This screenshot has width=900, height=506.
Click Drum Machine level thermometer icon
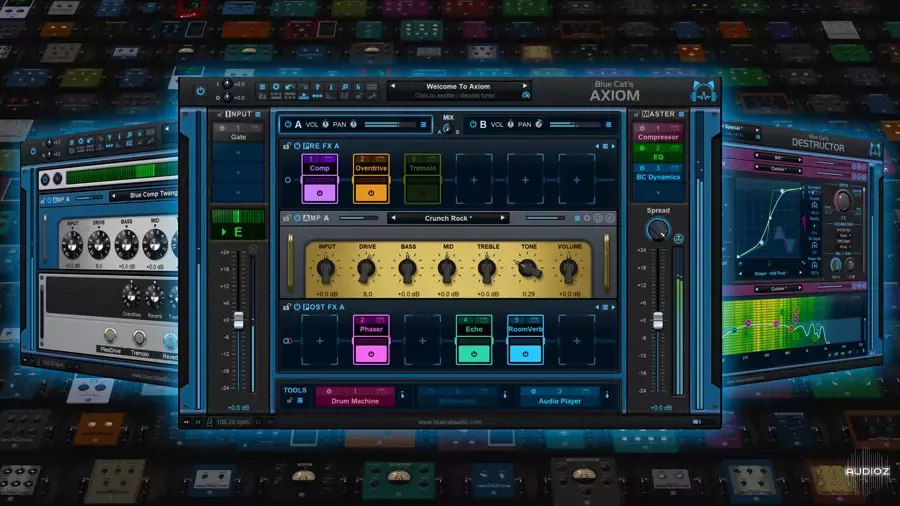tap(402, 395)
